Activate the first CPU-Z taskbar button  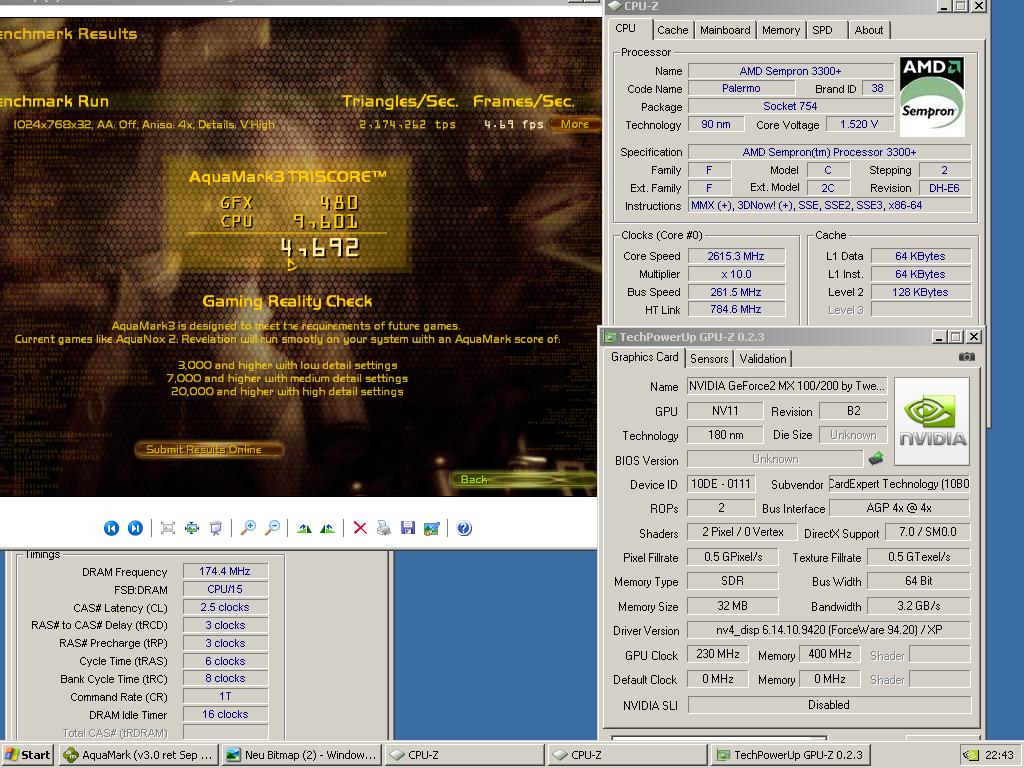(x=464, y=755)
